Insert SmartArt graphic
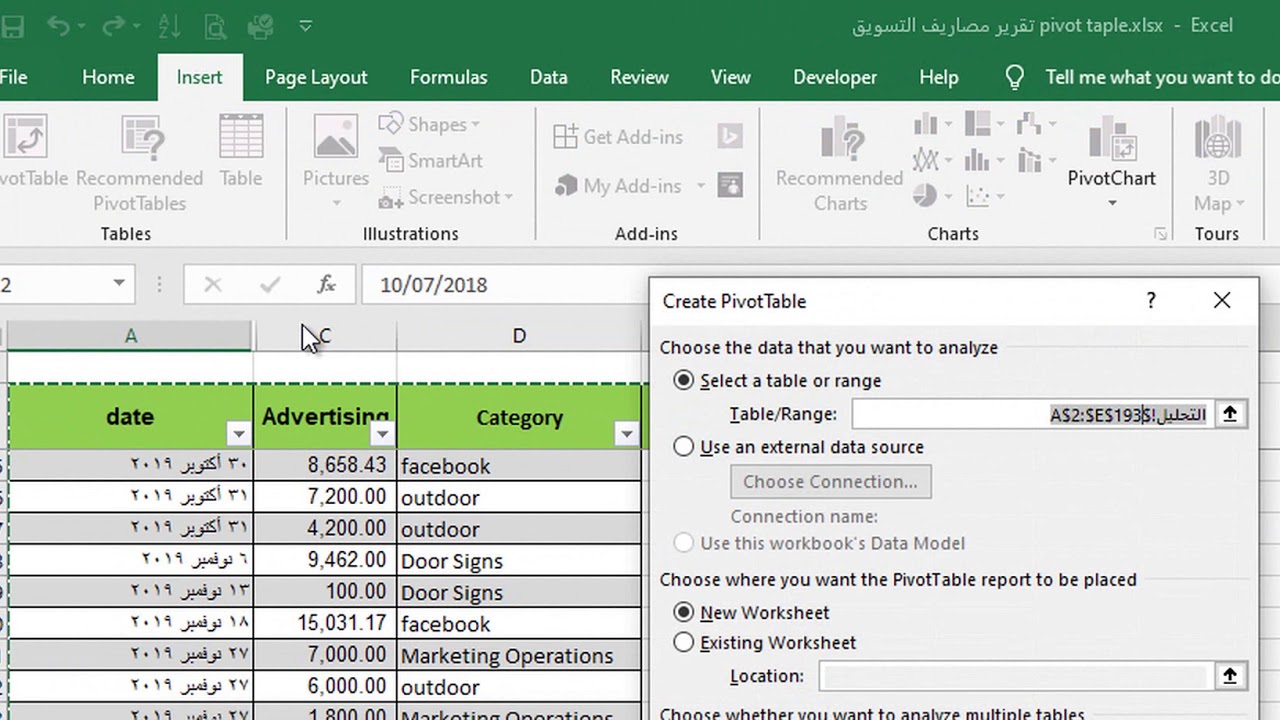This screenshot has width=1280, height=720. tap(431, 160)
